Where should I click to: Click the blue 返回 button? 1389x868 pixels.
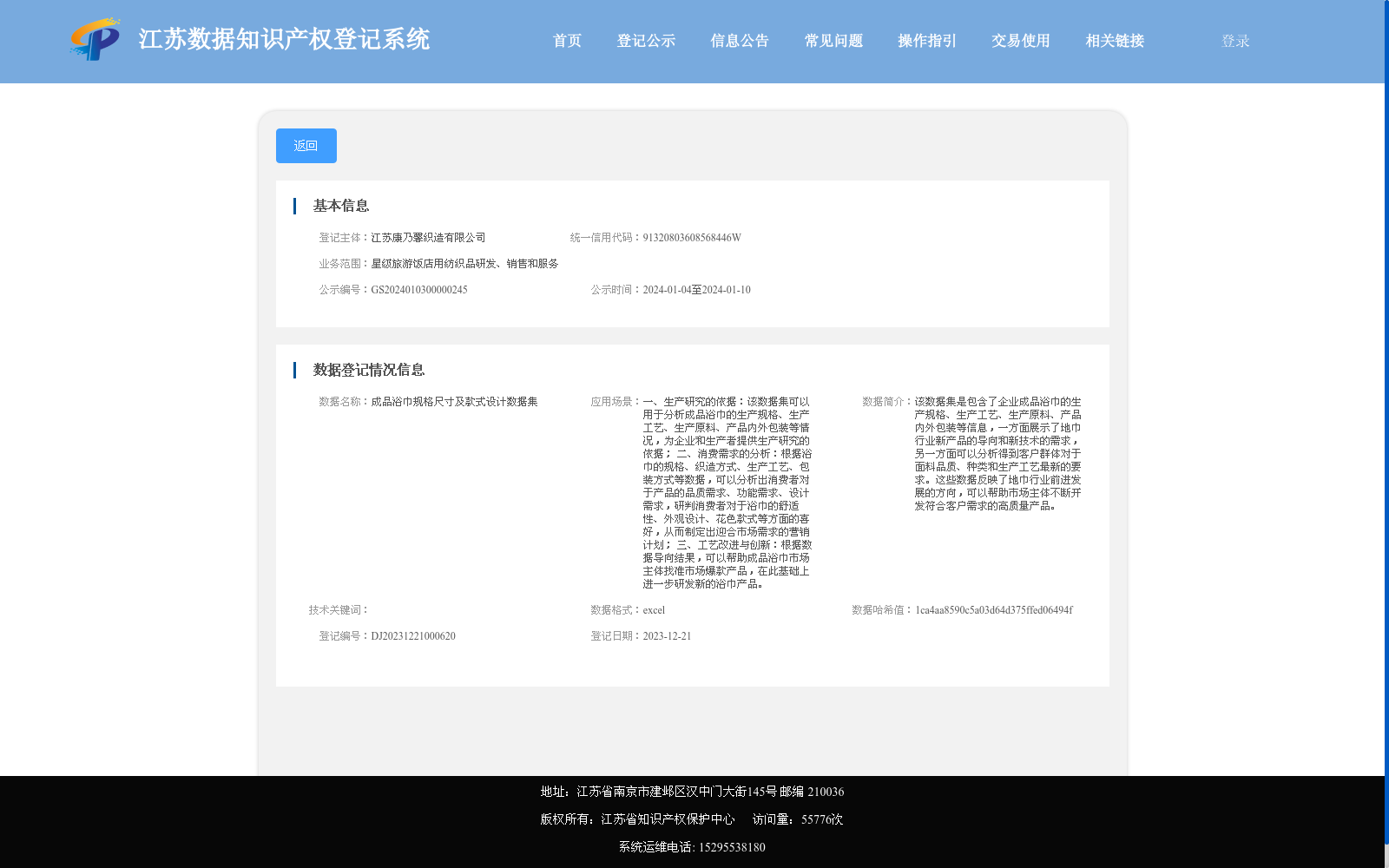point(306,146)
